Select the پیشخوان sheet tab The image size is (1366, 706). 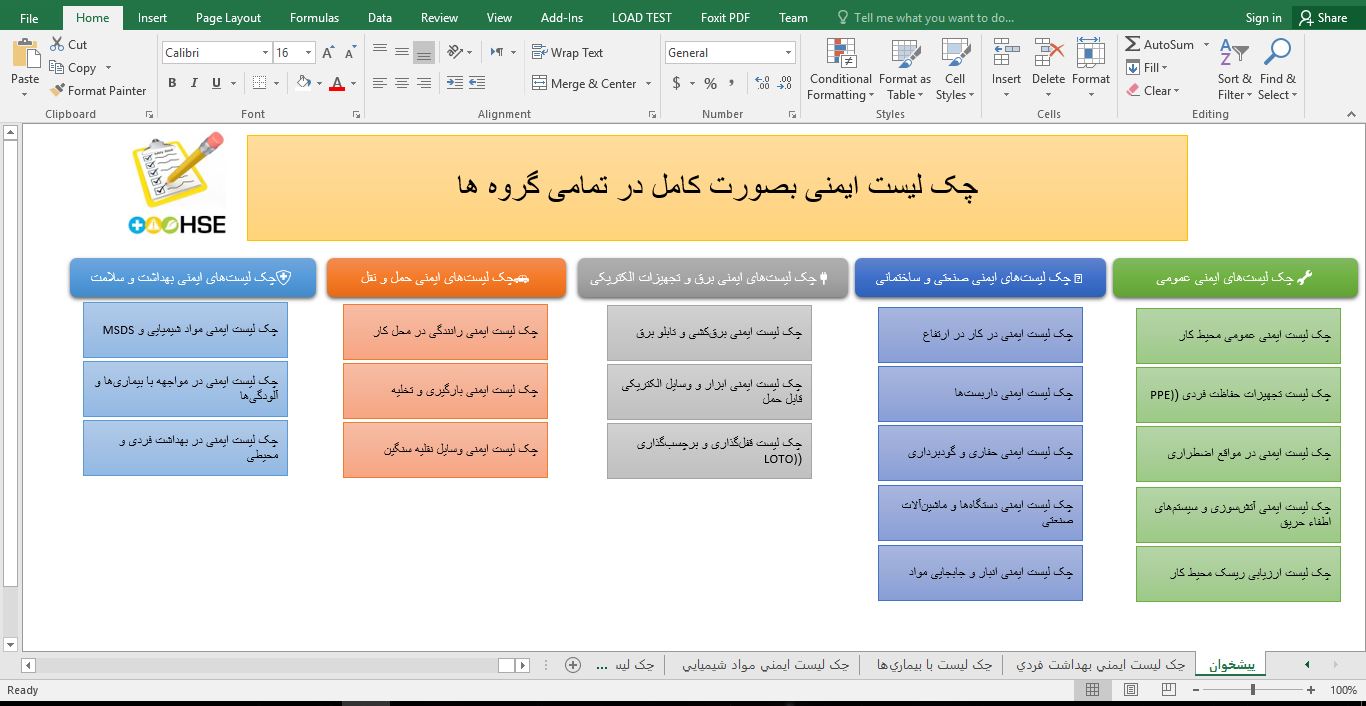(x=1231, y=665)
